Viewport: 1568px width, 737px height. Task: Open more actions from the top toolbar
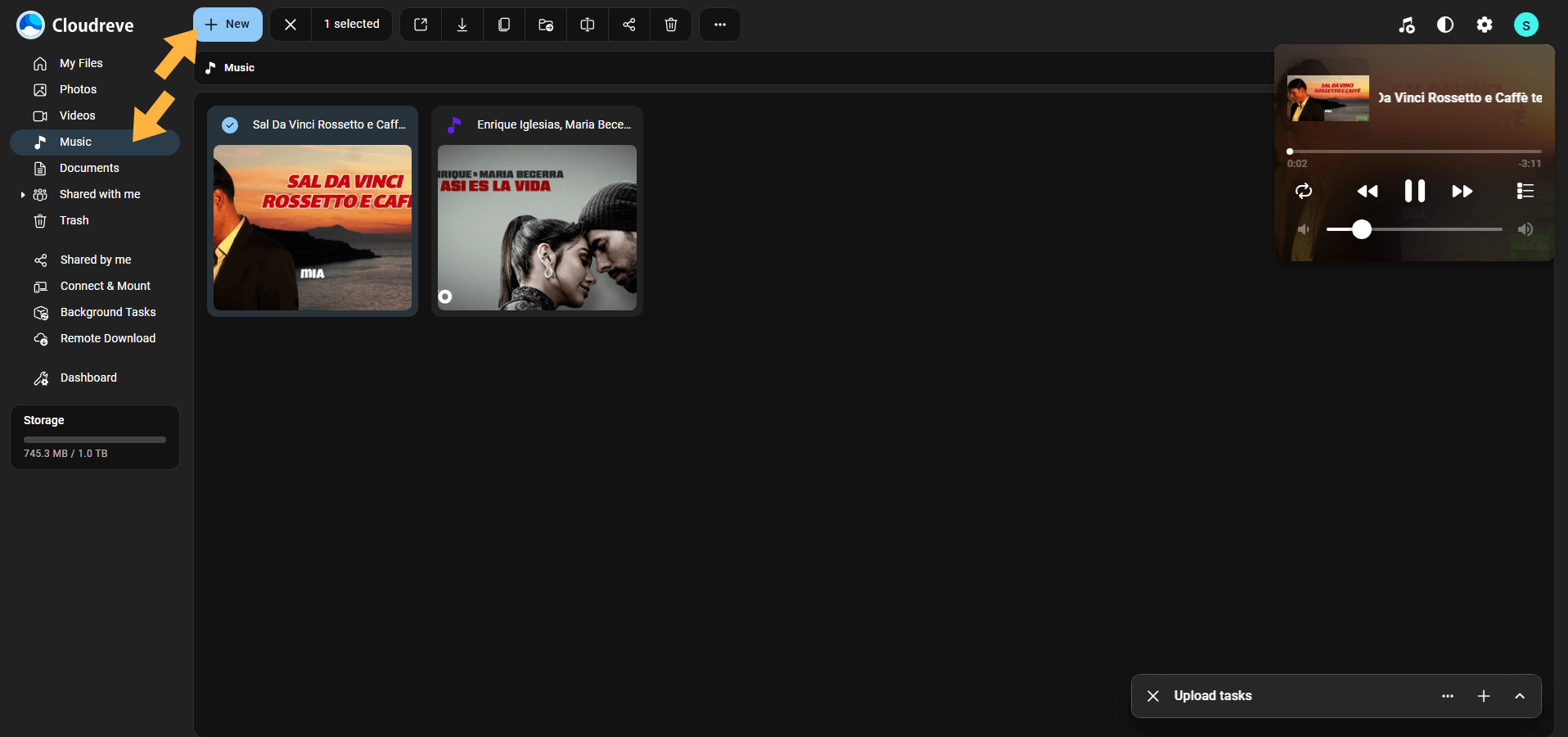click(x=720, y=25)
